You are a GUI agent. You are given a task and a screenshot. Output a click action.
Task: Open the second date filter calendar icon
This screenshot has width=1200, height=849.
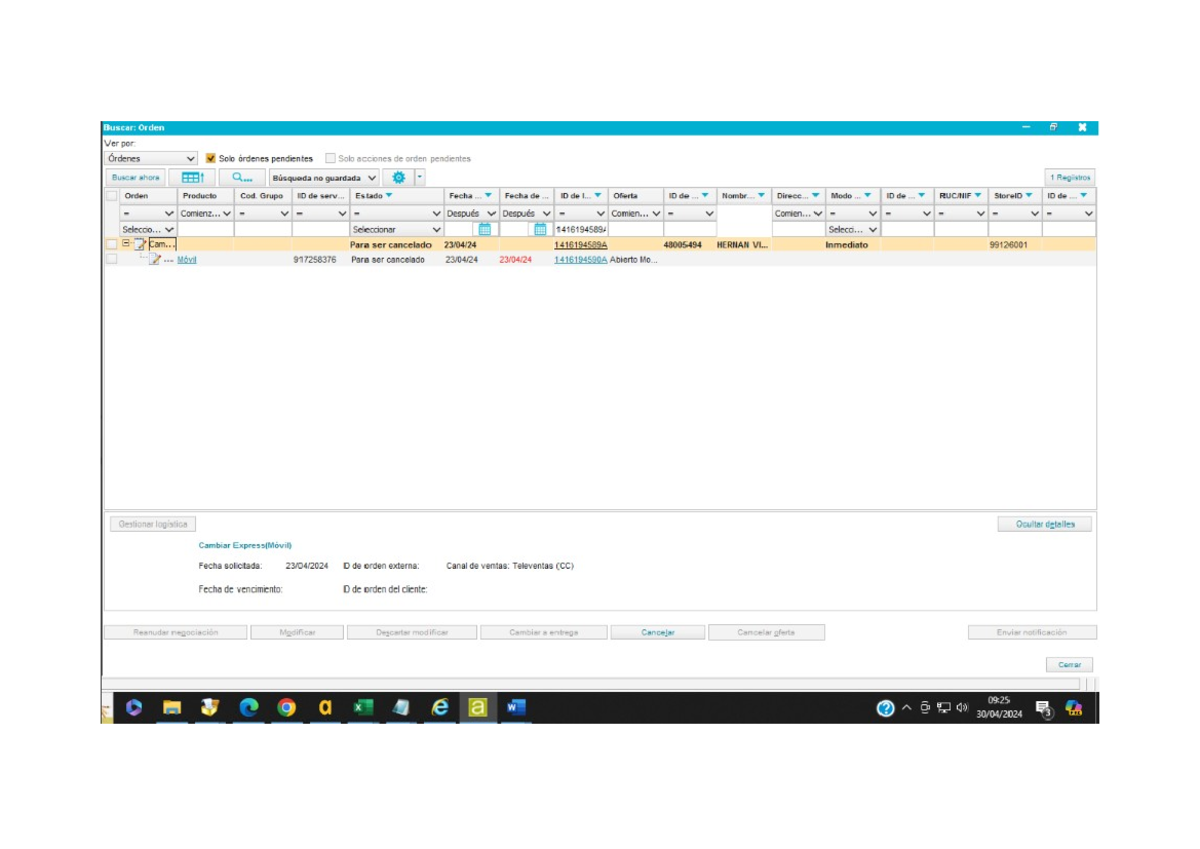click(x=540, y=229)
